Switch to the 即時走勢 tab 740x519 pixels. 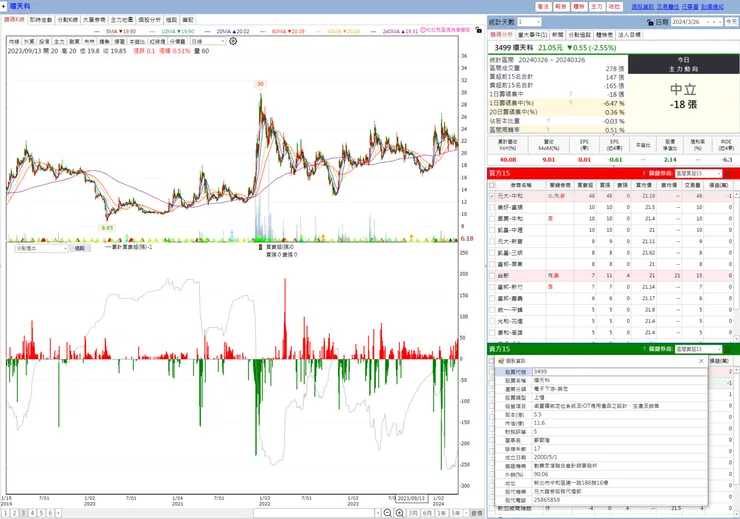(x=41, y=20)
